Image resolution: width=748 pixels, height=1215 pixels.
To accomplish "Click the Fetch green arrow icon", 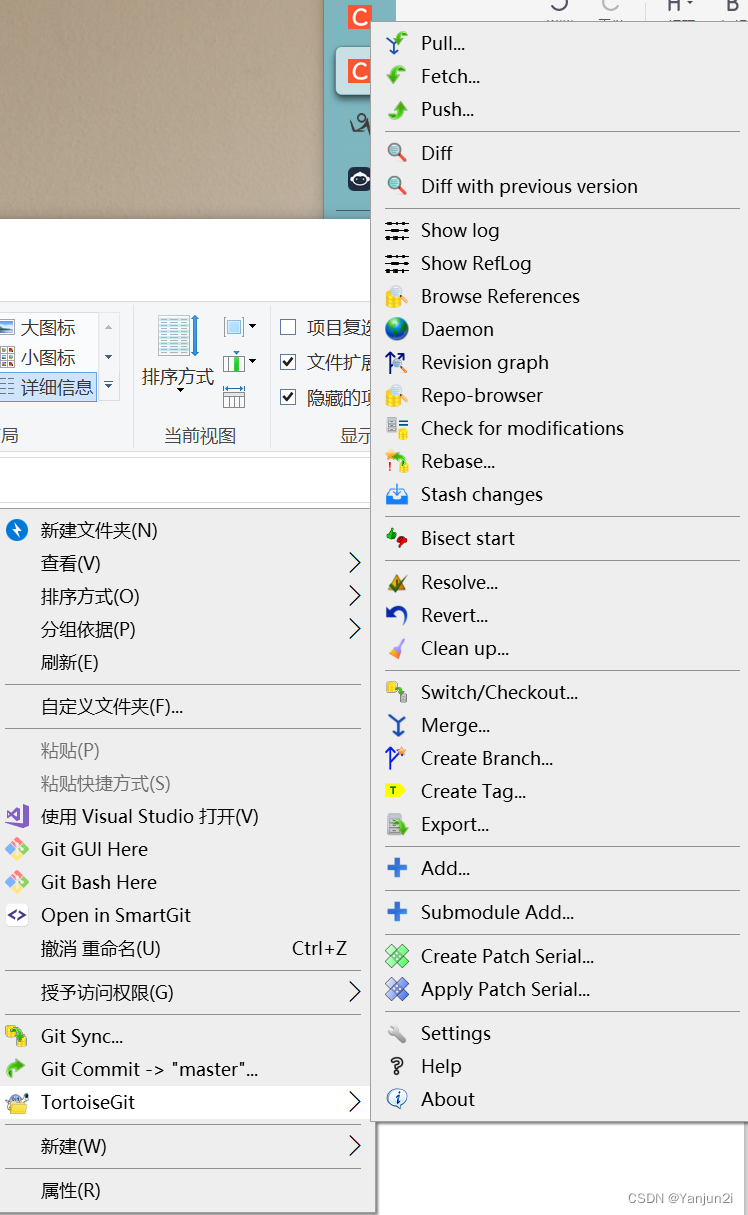I will click(x=397, y=76).
